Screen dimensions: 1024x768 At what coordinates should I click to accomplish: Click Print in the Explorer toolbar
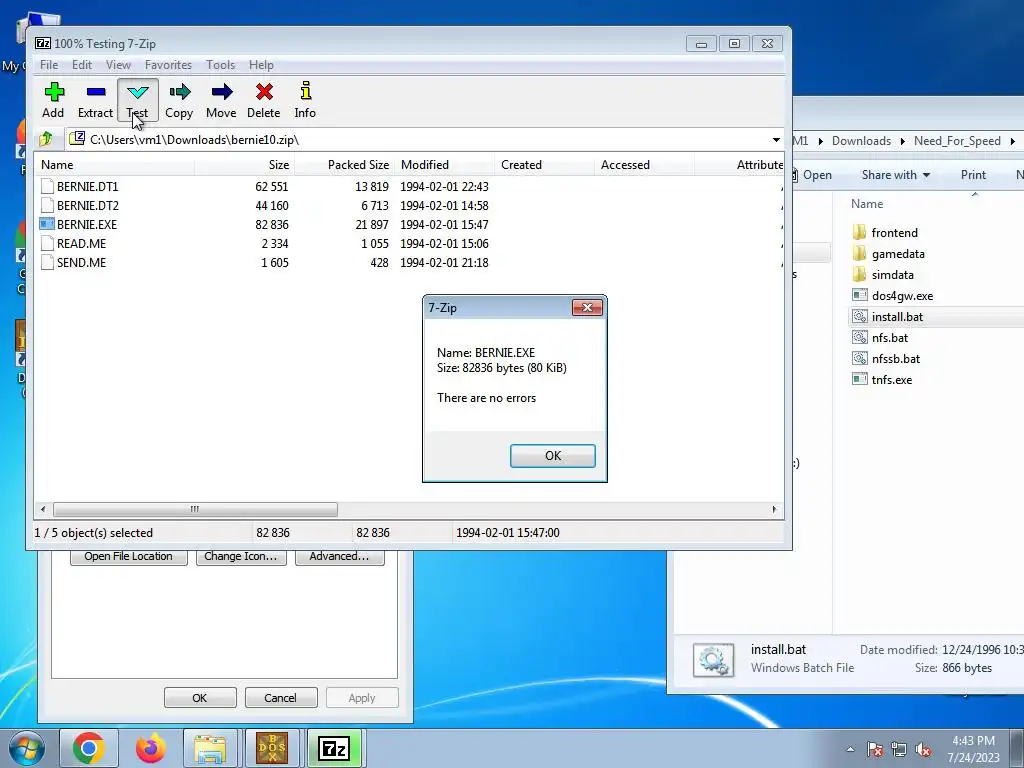[x=973, y=174]
